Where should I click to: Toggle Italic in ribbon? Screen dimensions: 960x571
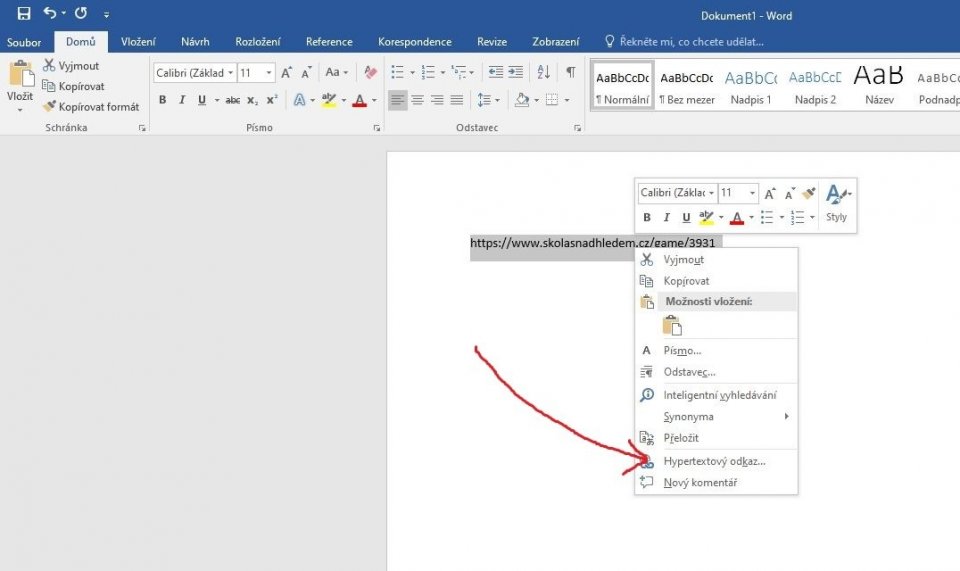[x=182, y=100]
